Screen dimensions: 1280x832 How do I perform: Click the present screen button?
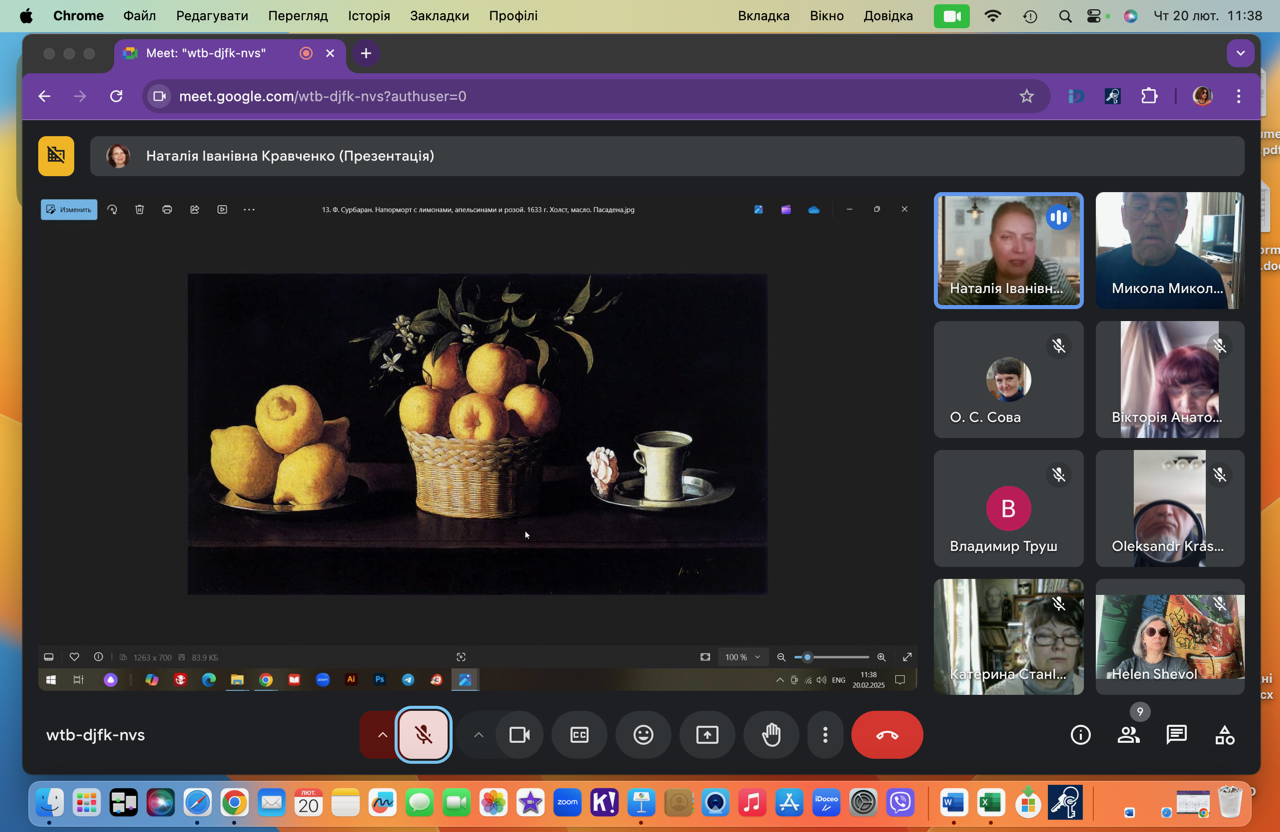click(707, 735)
